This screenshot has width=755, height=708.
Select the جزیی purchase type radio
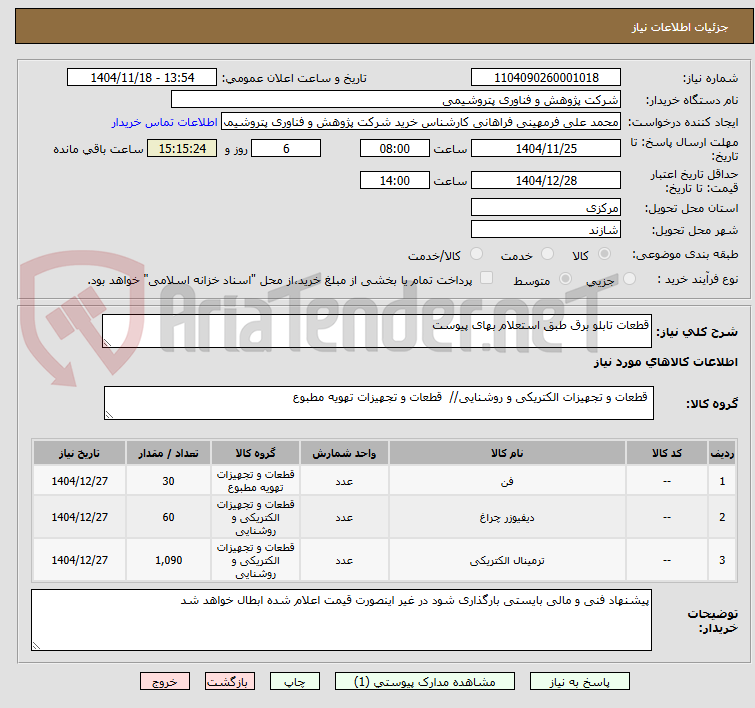629,278
